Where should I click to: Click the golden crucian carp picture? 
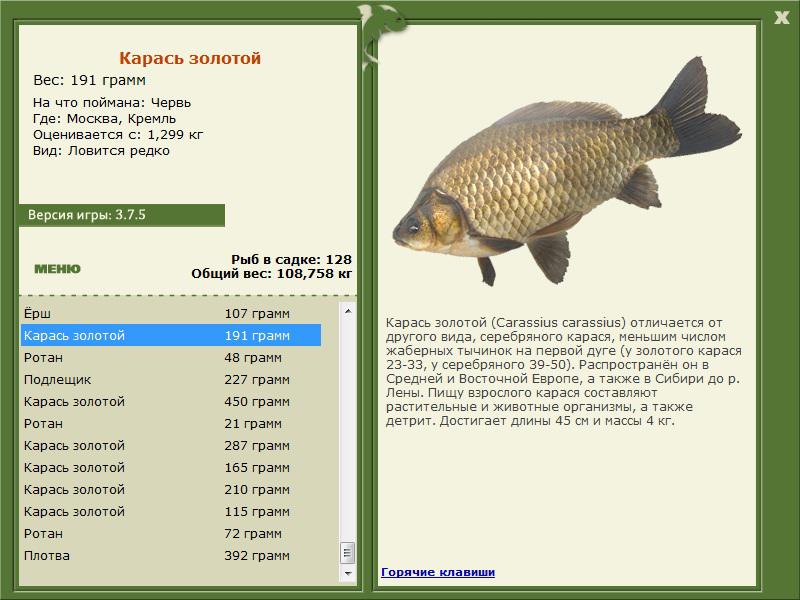pos(567,171)
